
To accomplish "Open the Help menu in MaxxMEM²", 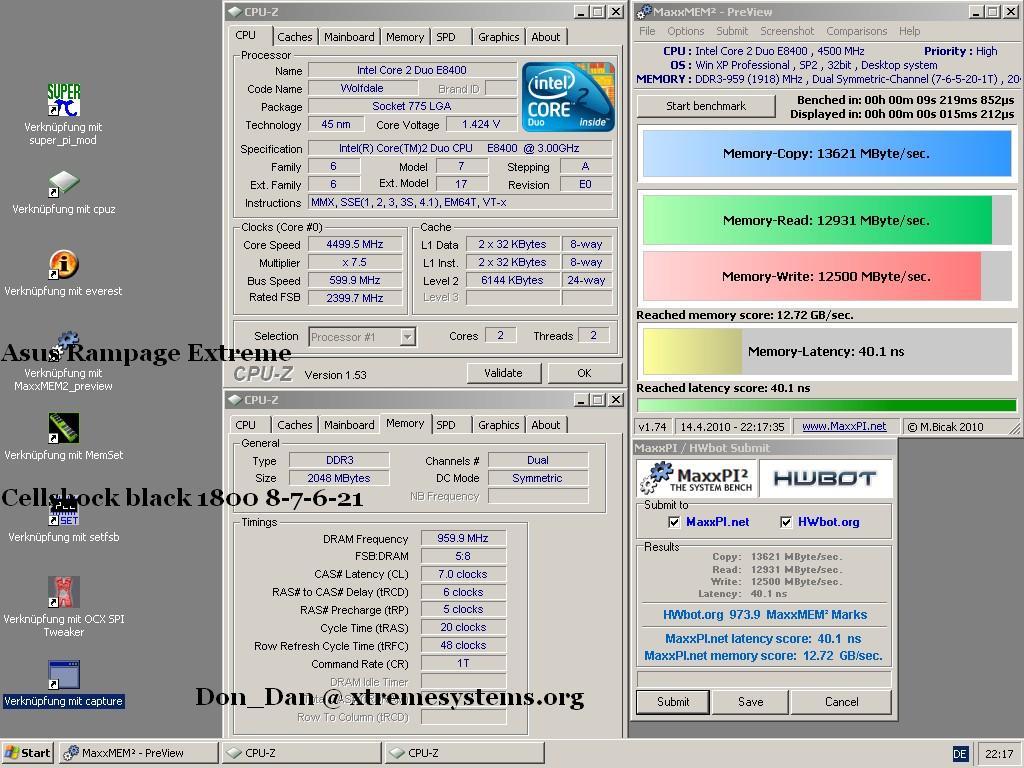I will click(909, 31).
